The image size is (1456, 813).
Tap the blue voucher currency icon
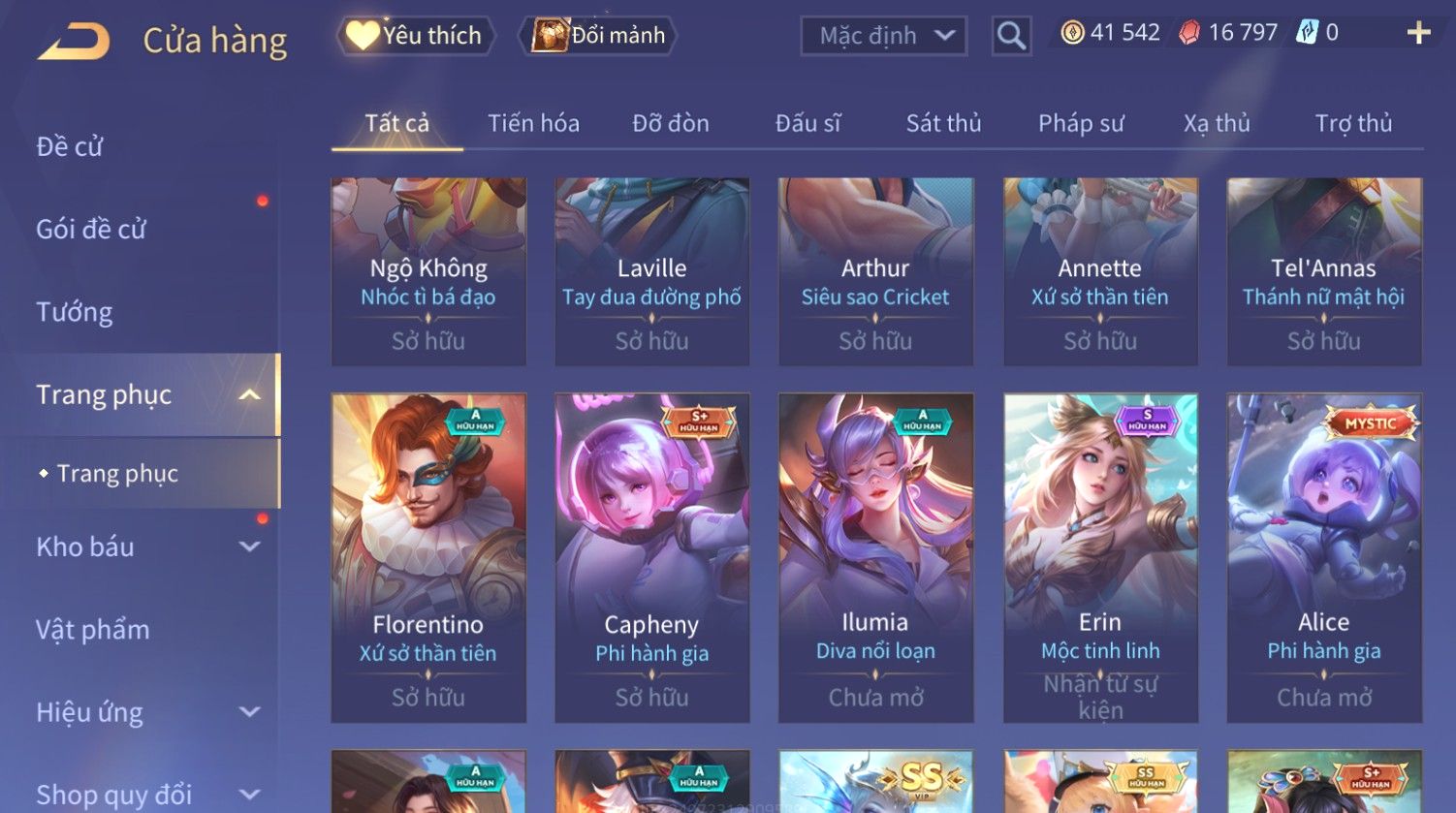click(x=1307, y=33)
